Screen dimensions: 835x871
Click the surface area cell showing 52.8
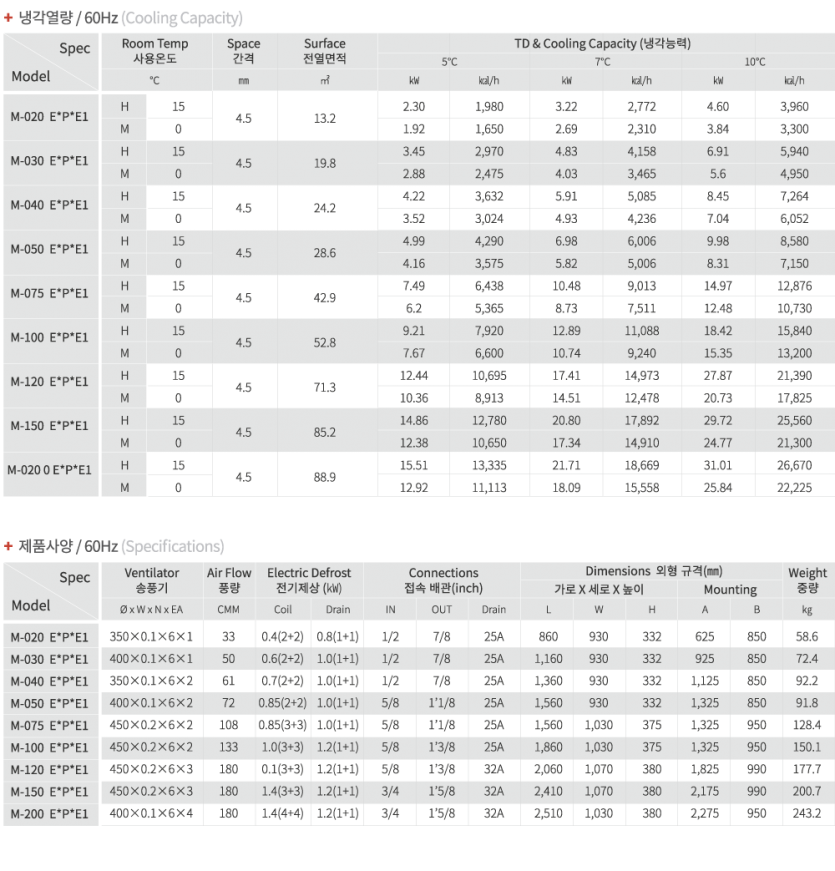click(324, 342)
